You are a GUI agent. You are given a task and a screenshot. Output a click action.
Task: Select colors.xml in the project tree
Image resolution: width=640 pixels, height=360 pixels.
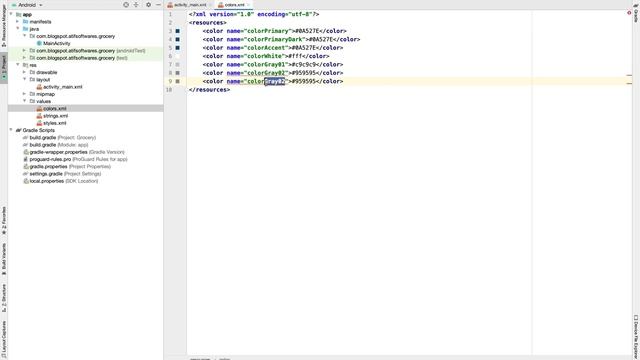click(x=55, y=109)
